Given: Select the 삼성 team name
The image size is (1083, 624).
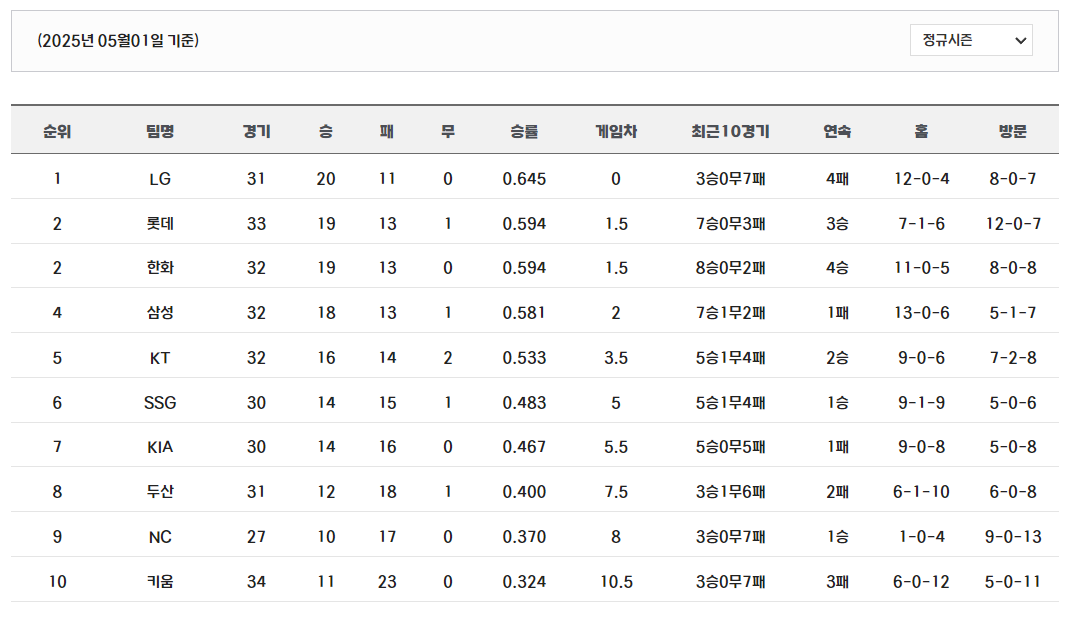Looking at the screenshot, I should 160,313.
